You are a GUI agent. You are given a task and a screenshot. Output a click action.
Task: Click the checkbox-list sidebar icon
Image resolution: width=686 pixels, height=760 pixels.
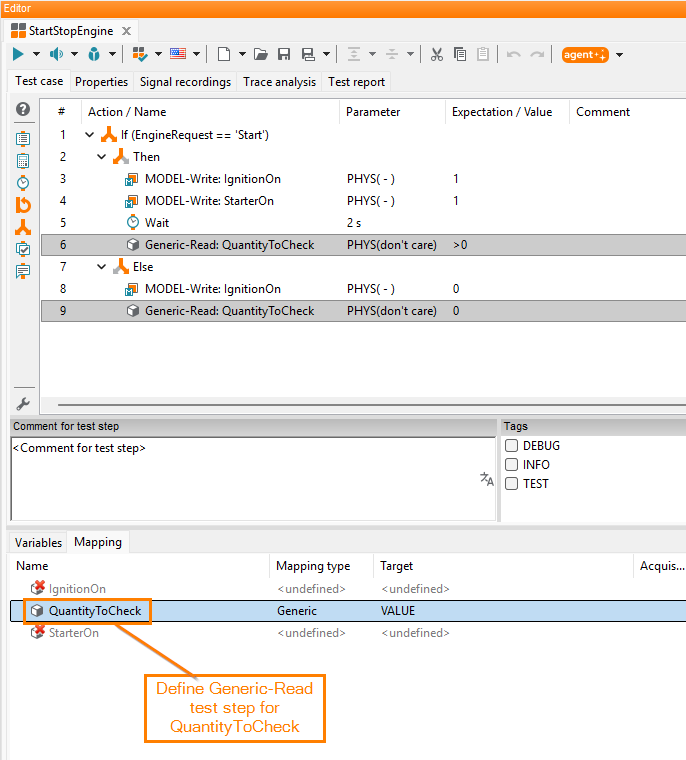click(23, 249)
